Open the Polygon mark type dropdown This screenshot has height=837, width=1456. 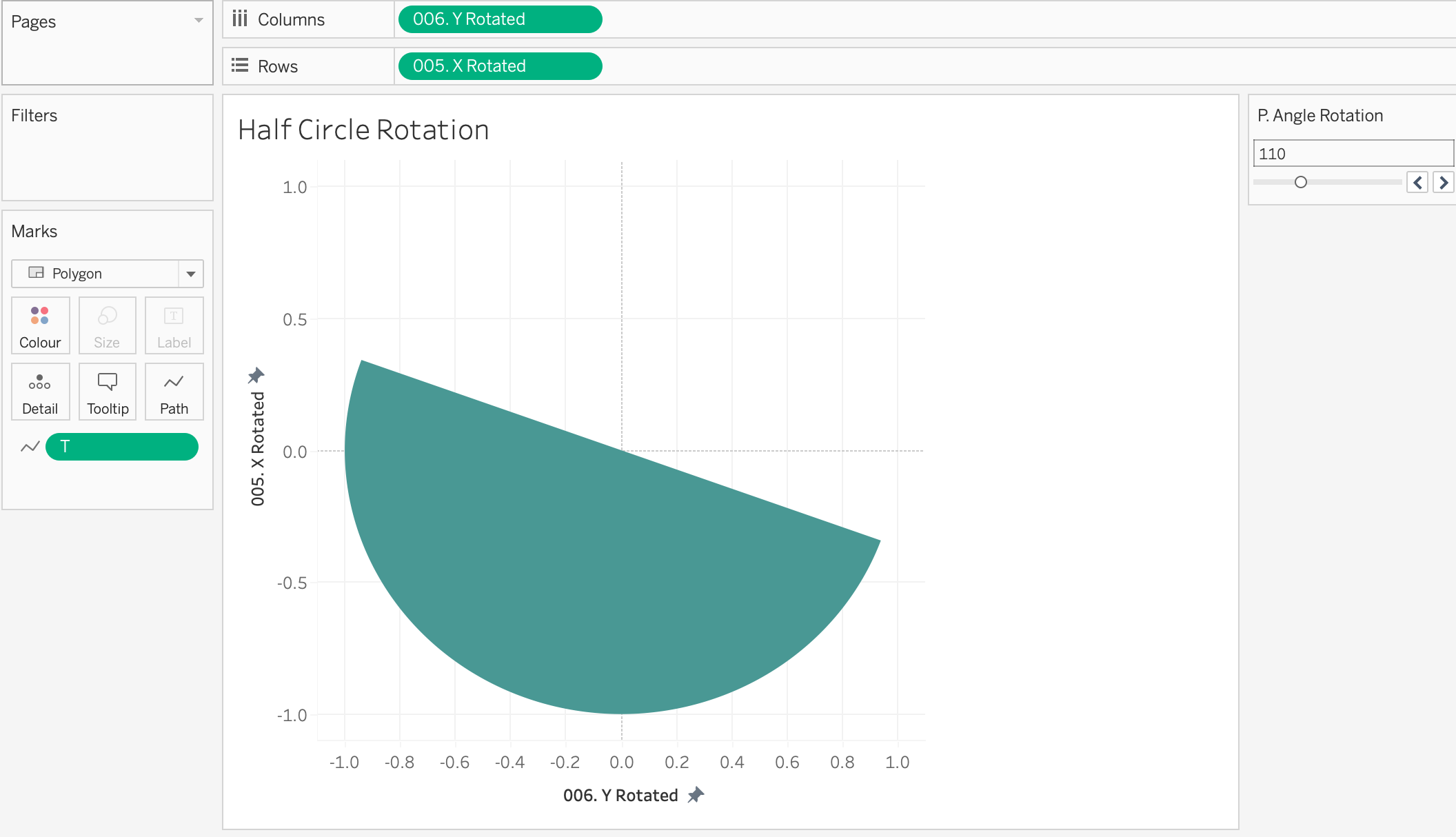coord(191,274)
